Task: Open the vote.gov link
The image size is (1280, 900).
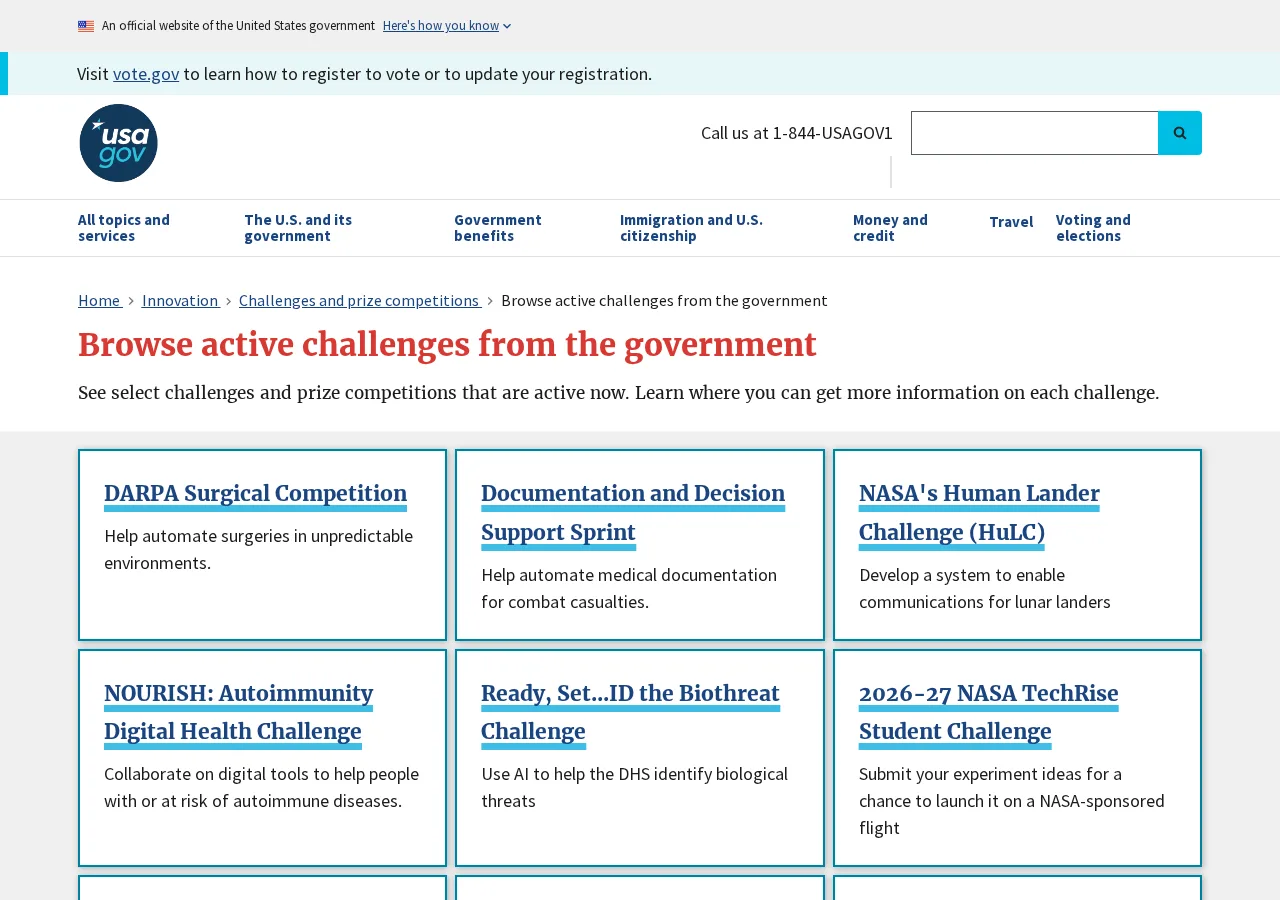Action: tap(146, 74)
